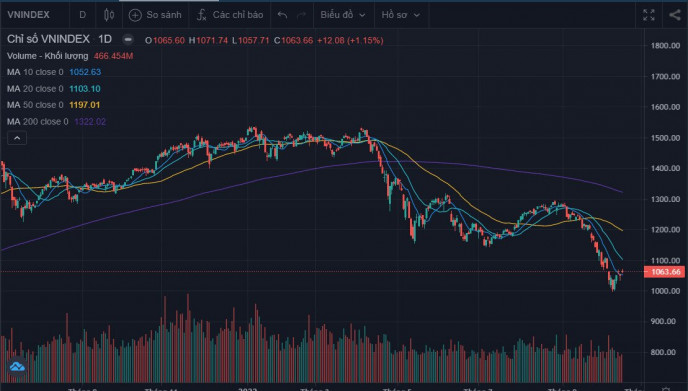Click the 466.454M volume value
This screenshot has width=688, height=391.
(x=113, y=56)
